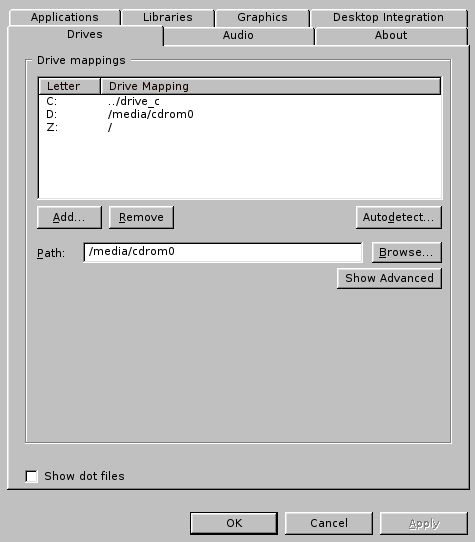475x542 pixels.
Task: Click the Drive Mapping column header
Action: point(271,86)
